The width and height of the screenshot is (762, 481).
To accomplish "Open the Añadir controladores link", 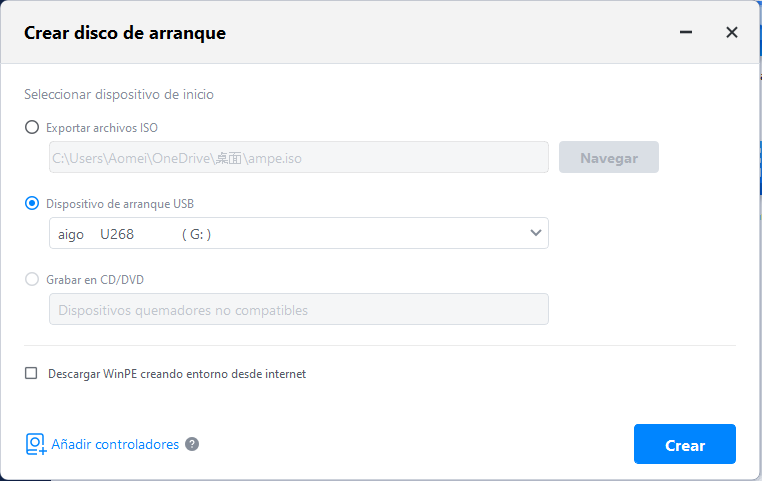I will (x=114, y=445).
